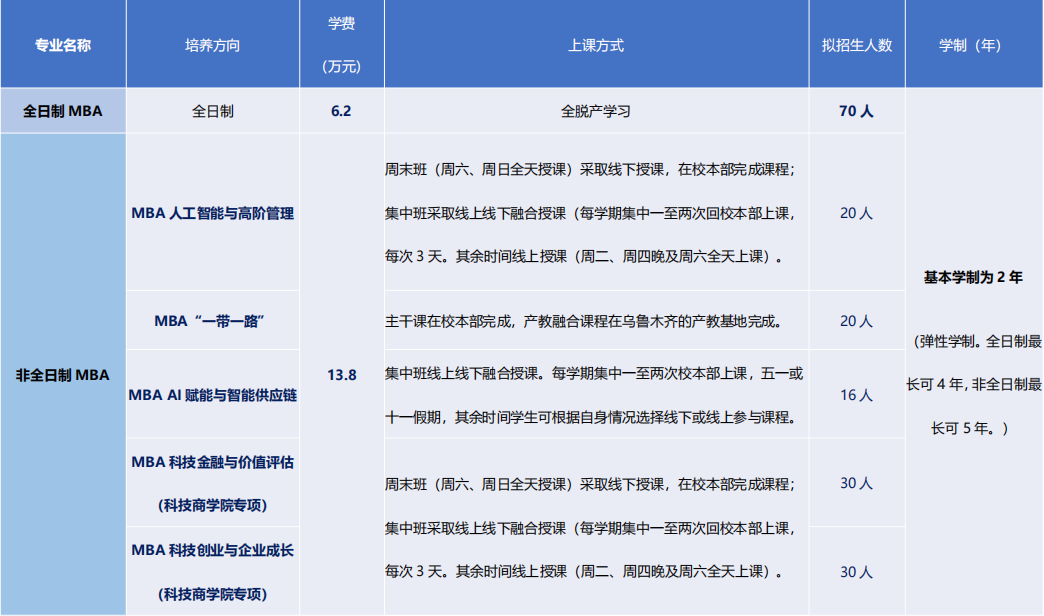Select "20 人" in the 一带一路 row
This screenshot has width=1044, height=616.
point(856,321)
